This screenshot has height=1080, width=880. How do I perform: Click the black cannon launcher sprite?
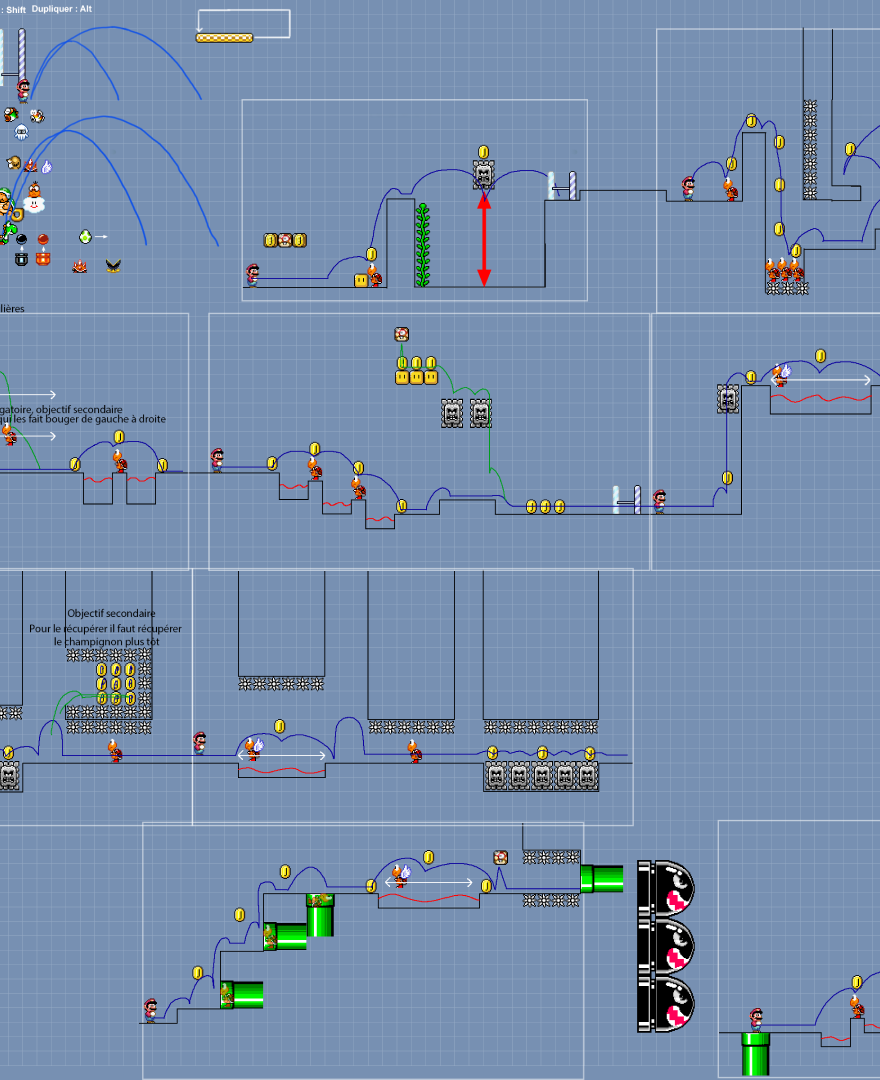pos(21,259)
